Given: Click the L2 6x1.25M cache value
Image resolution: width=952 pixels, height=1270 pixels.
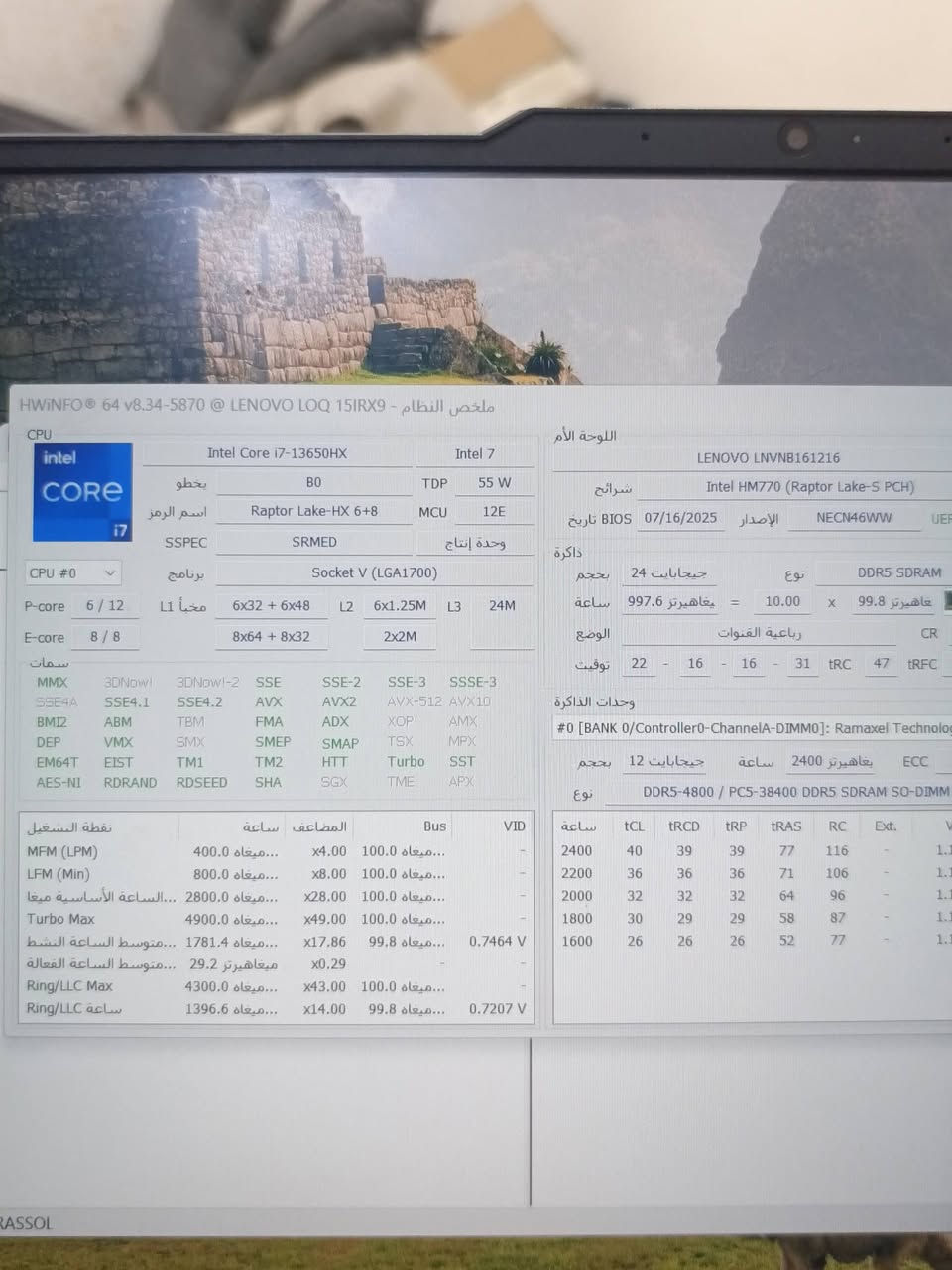Looking at the screenshot, I should point(400,605).
